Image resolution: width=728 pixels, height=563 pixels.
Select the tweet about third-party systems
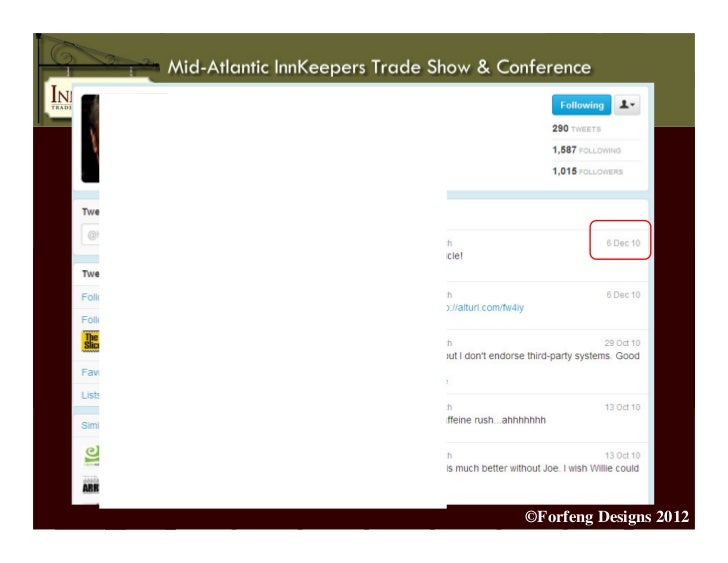click(543, 356)
